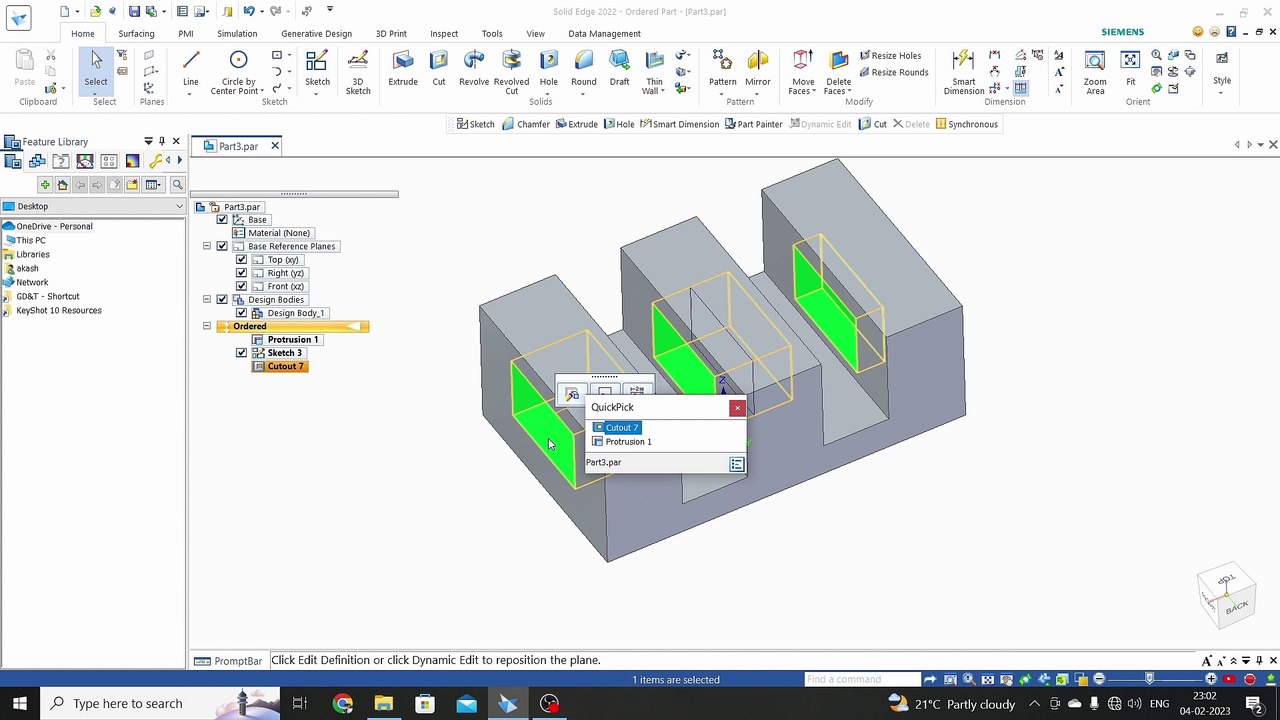The width and height of the screenshot is (1280, 720).
Task: Switch to Data Management tab
Action: pyautogui.click(x=604, y=33)
